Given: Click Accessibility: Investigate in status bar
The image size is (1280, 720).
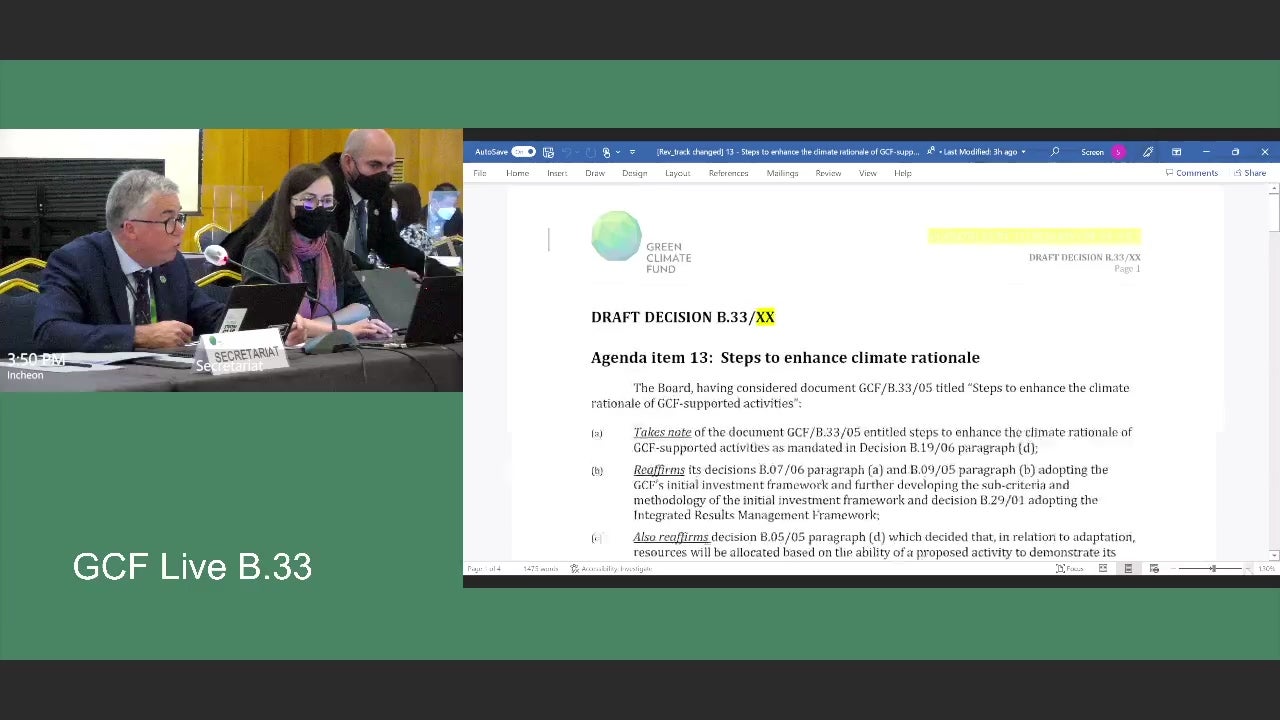Looking at the screenshot, I should 611,569.
